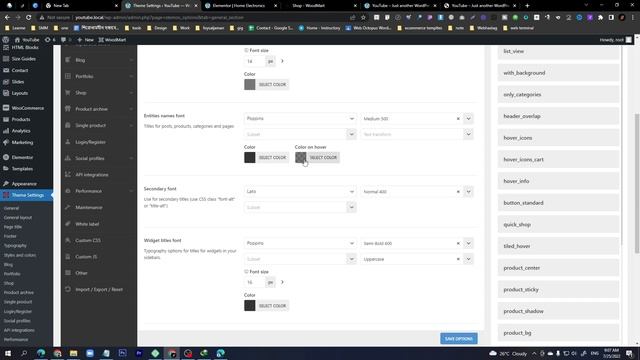Click the grey color swatch near the top
Screen dimensions: 640x360
pos(250,84)
